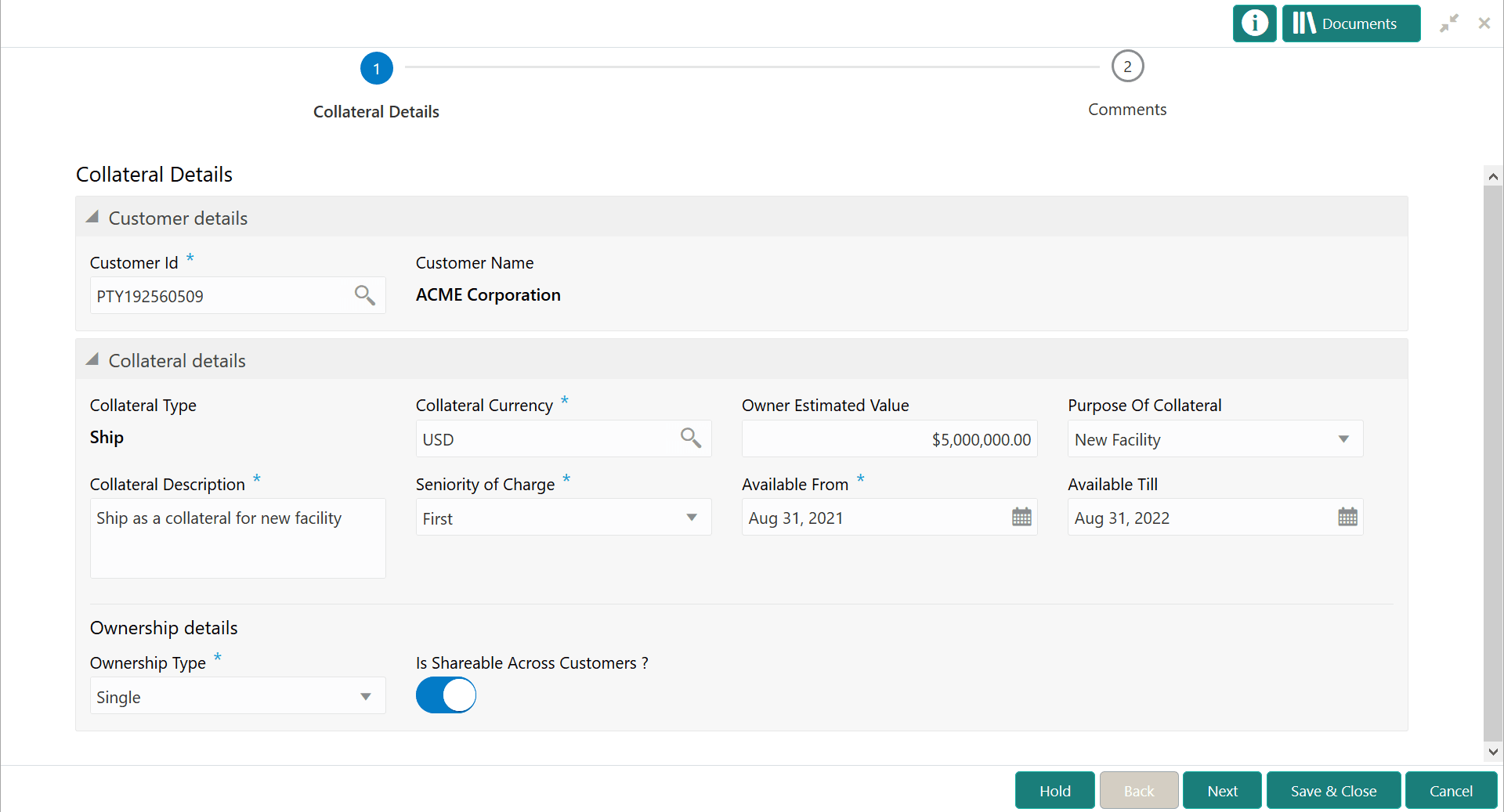This screenshot has width=1504, height=812.
Task: Go to step 2 Comments
Action: tap(1127, 67)
